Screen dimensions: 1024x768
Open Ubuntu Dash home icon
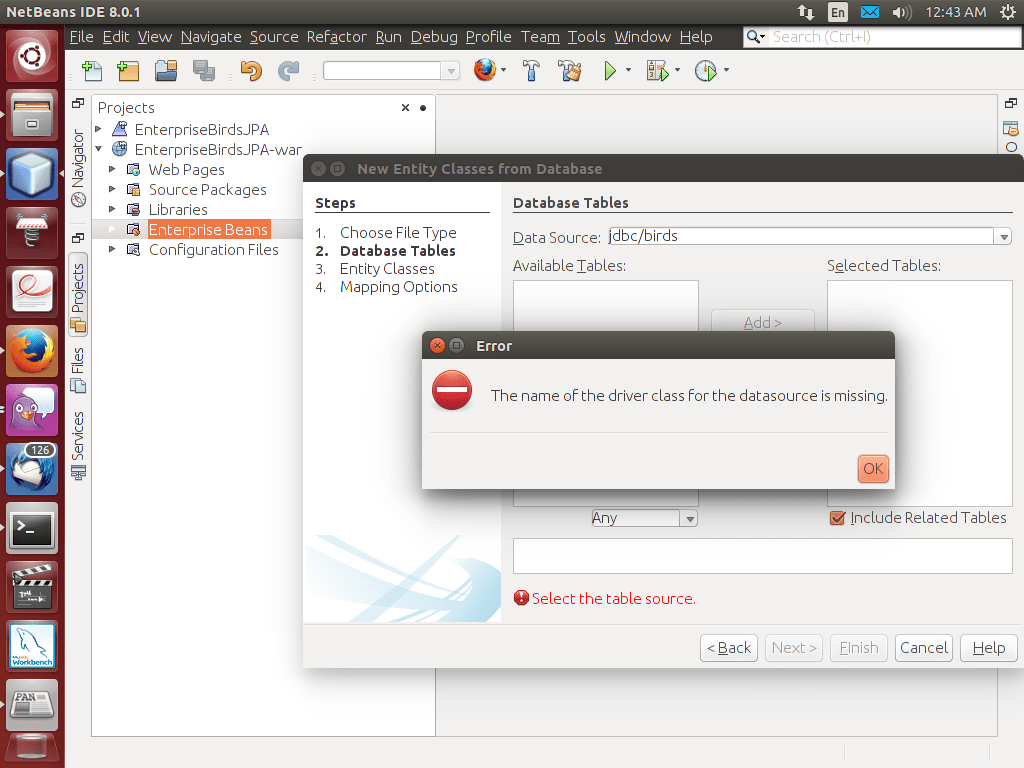tap(32, 56)
